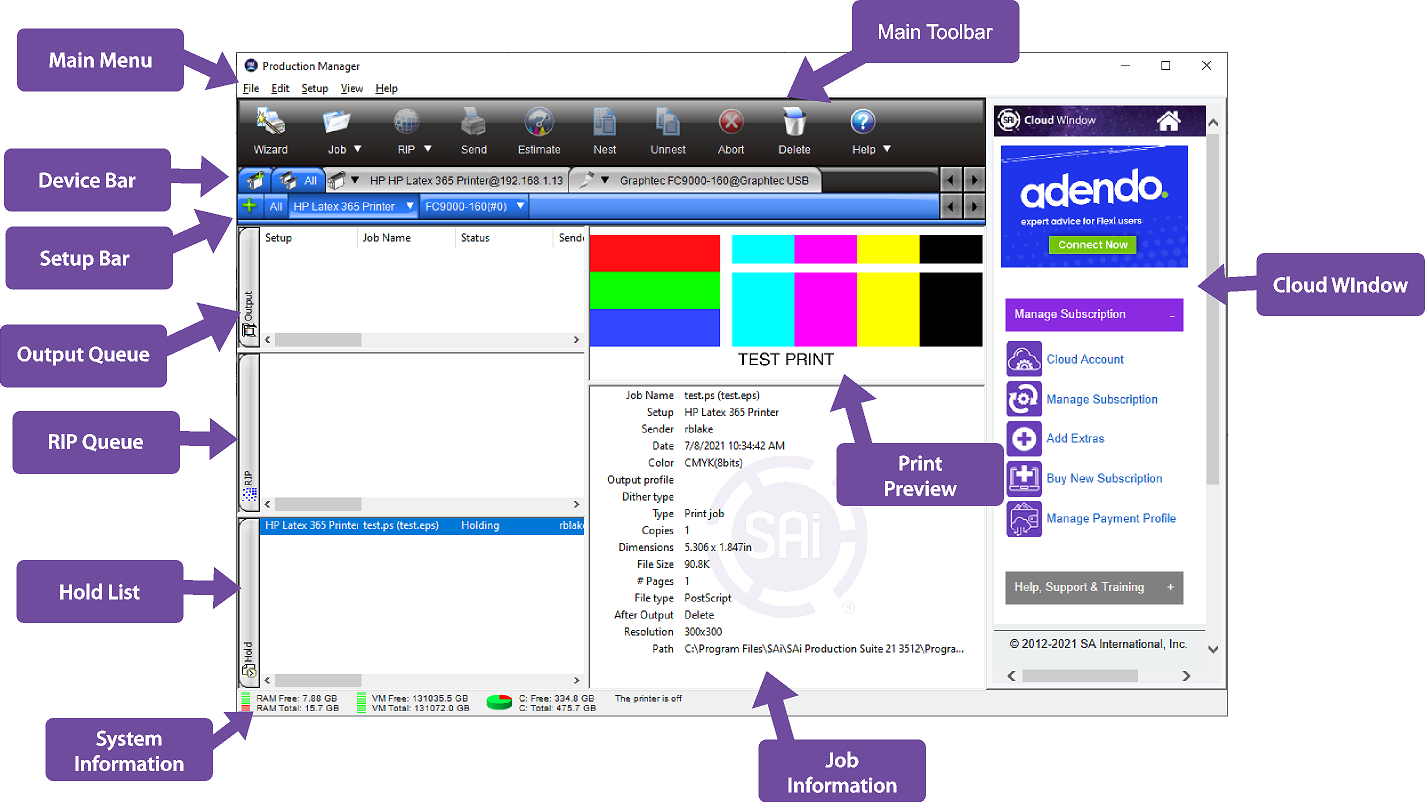The height and width of the screenshot is (802, 1425).
Task: Click the Buy New Subscription icon
Action: [x=1024, y=478]
